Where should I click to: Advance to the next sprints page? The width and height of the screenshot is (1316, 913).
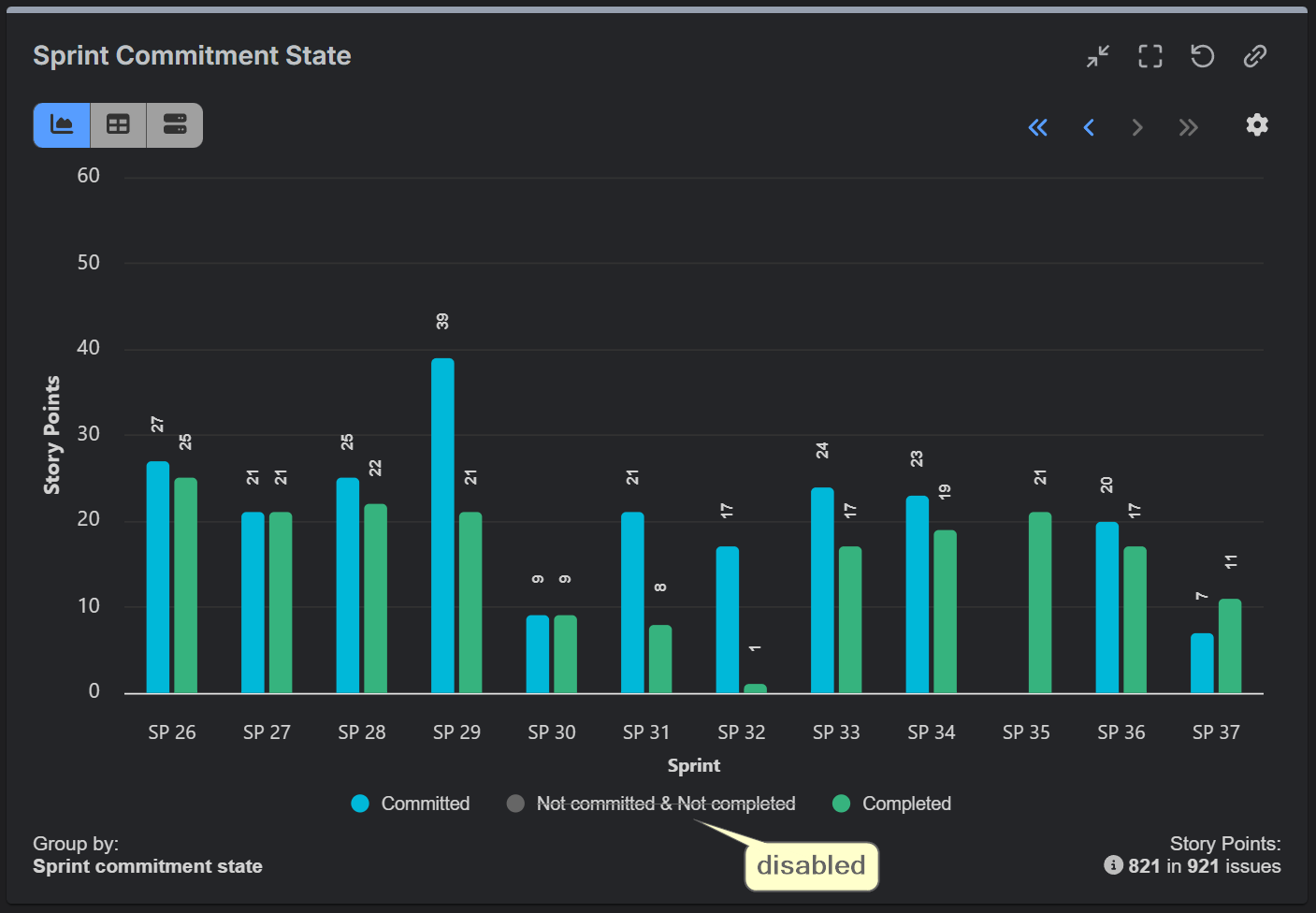[1137, 127]
